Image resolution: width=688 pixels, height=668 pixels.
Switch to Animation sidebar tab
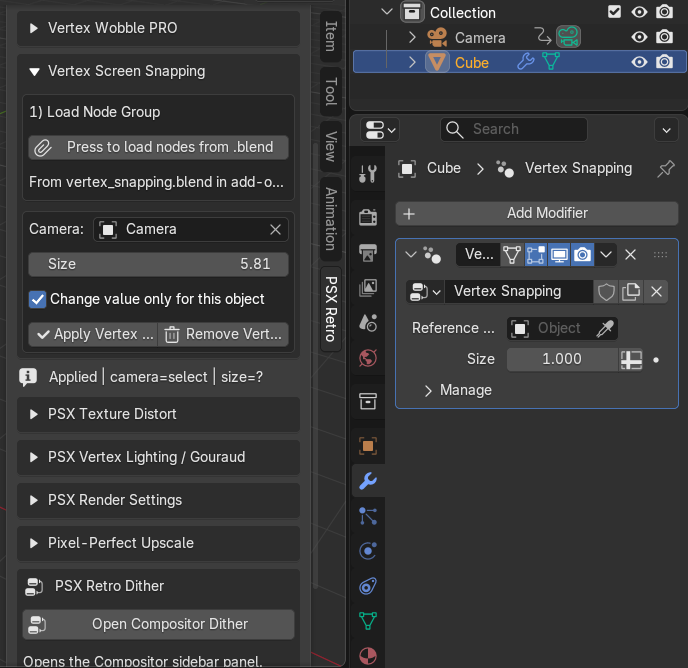(331, 219)
